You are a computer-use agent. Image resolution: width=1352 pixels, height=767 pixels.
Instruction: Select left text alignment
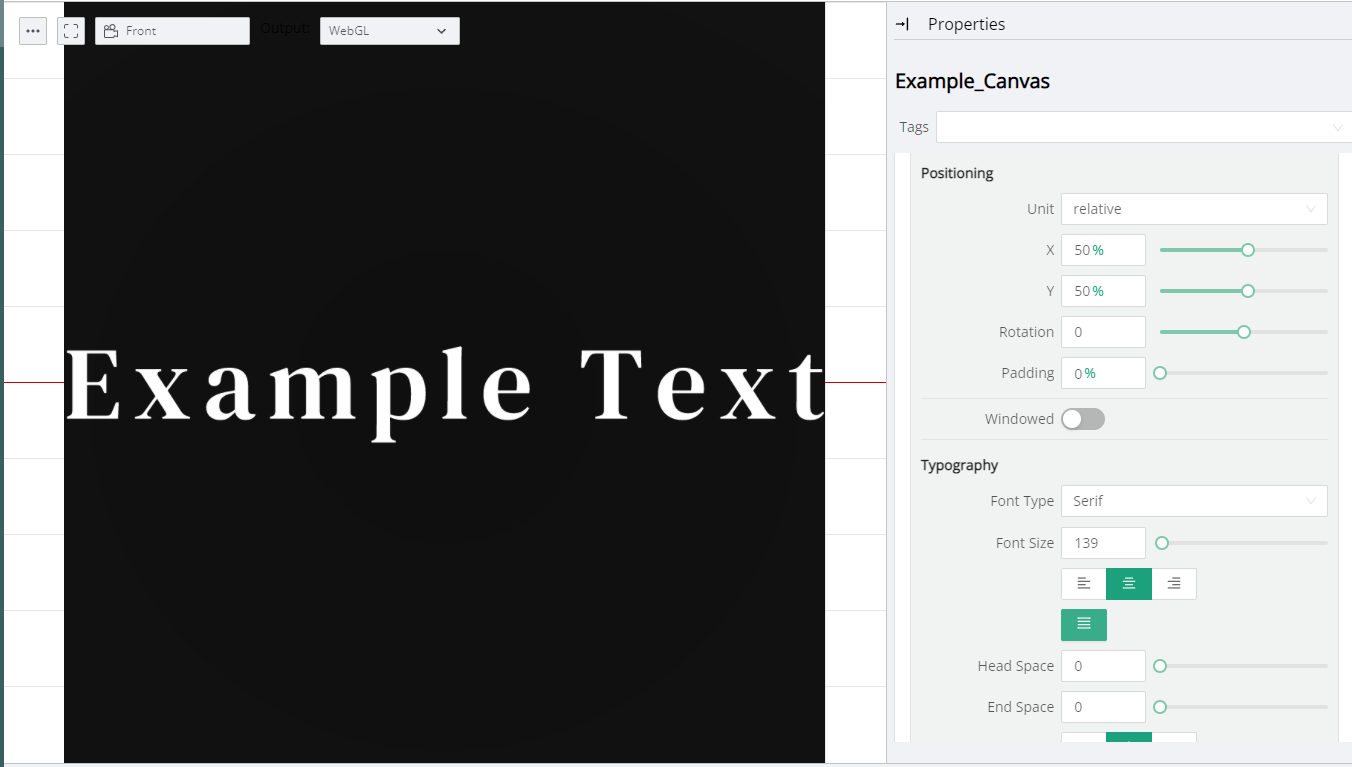1083,584
